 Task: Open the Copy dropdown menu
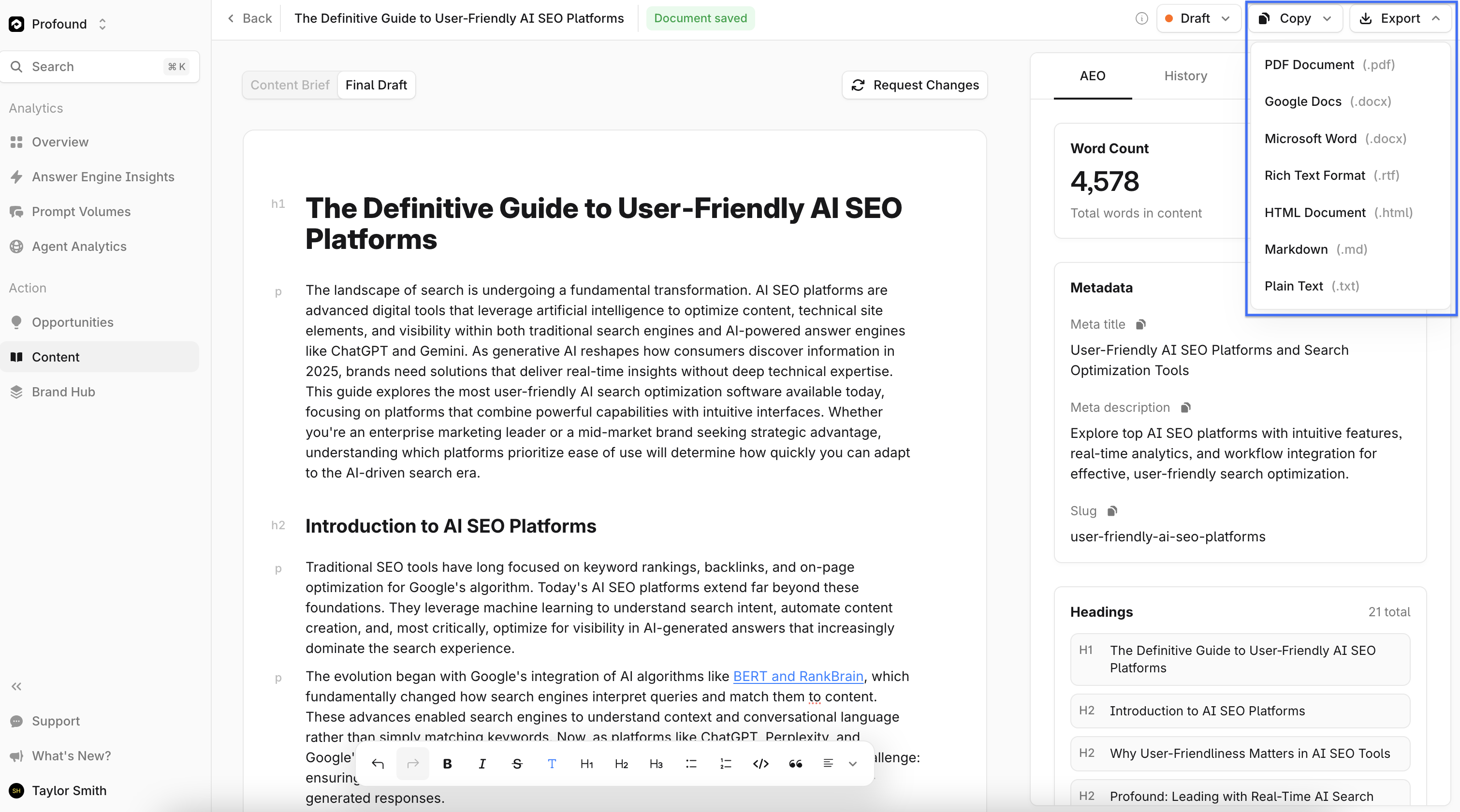[1295, 18]
